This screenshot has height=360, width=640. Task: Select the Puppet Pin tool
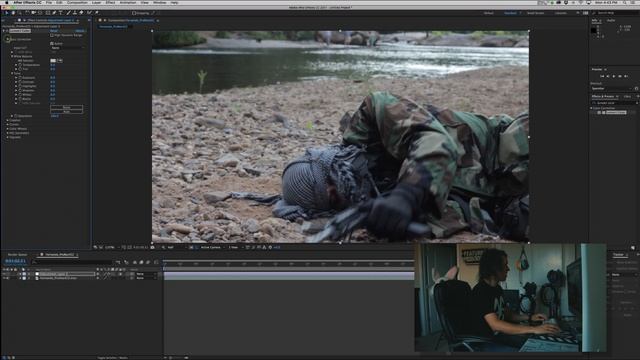[x=97, y=13]
